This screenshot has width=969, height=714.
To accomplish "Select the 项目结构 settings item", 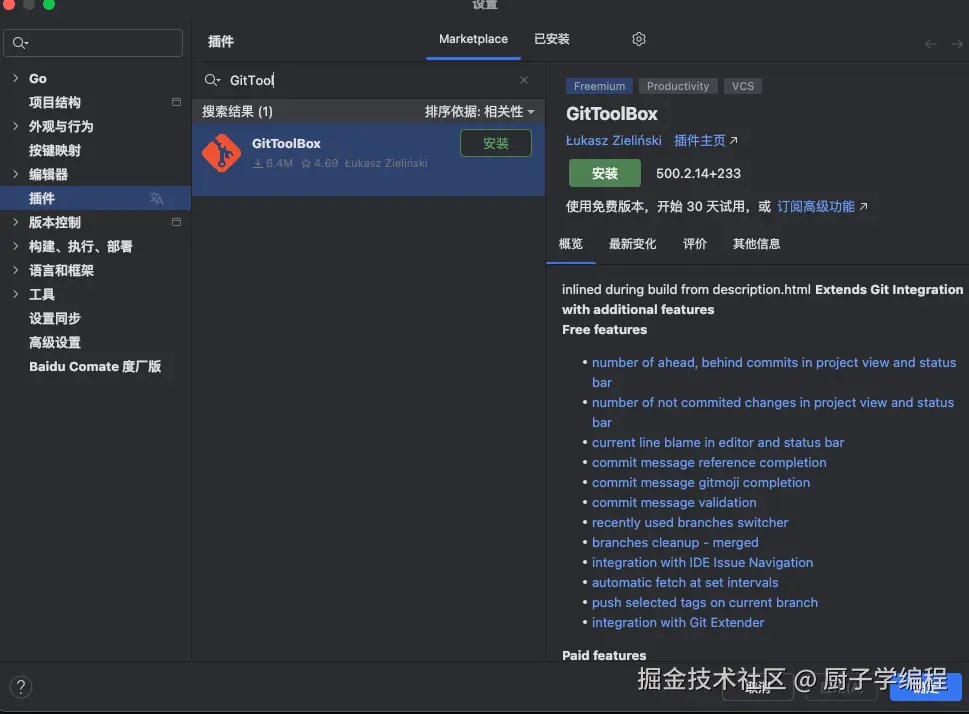I will pyautogui.click(x=95, y=102).
